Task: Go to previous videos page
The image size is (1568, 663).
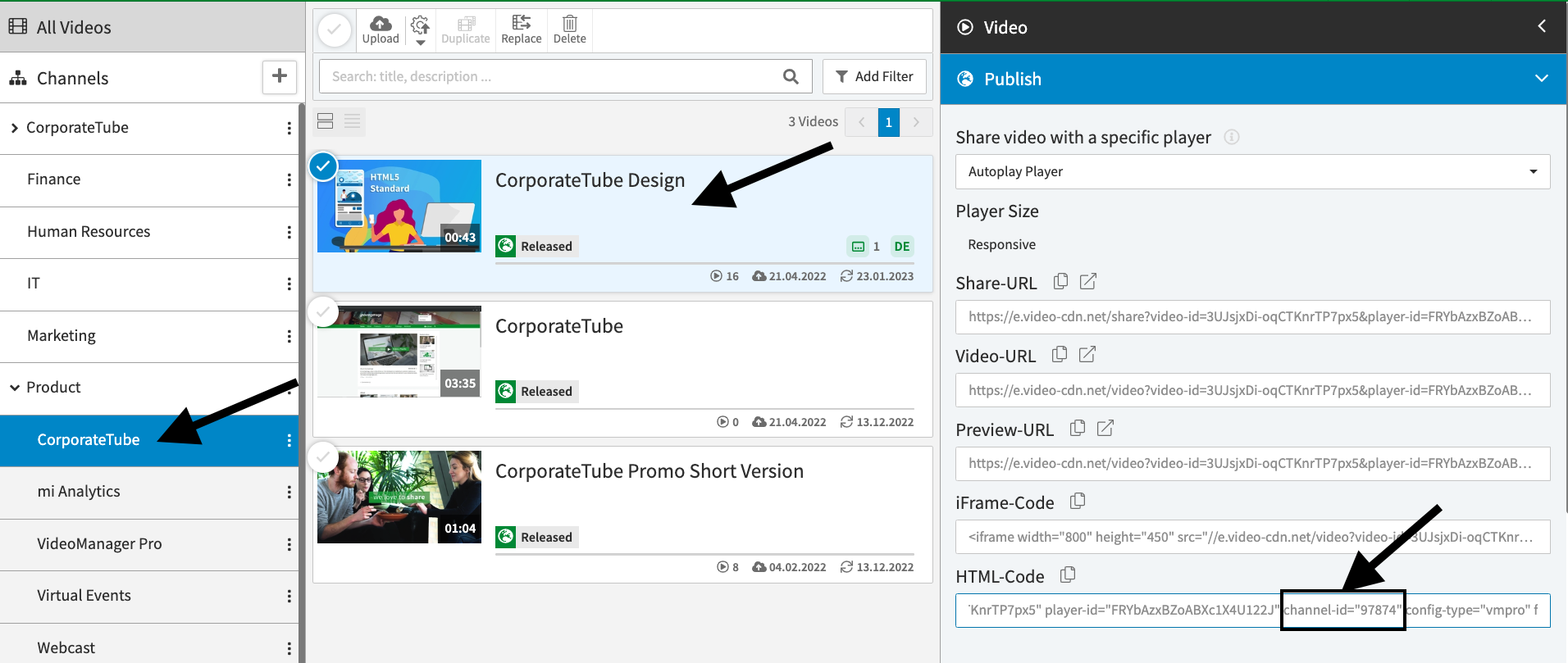Action: [x=861, y=122]
